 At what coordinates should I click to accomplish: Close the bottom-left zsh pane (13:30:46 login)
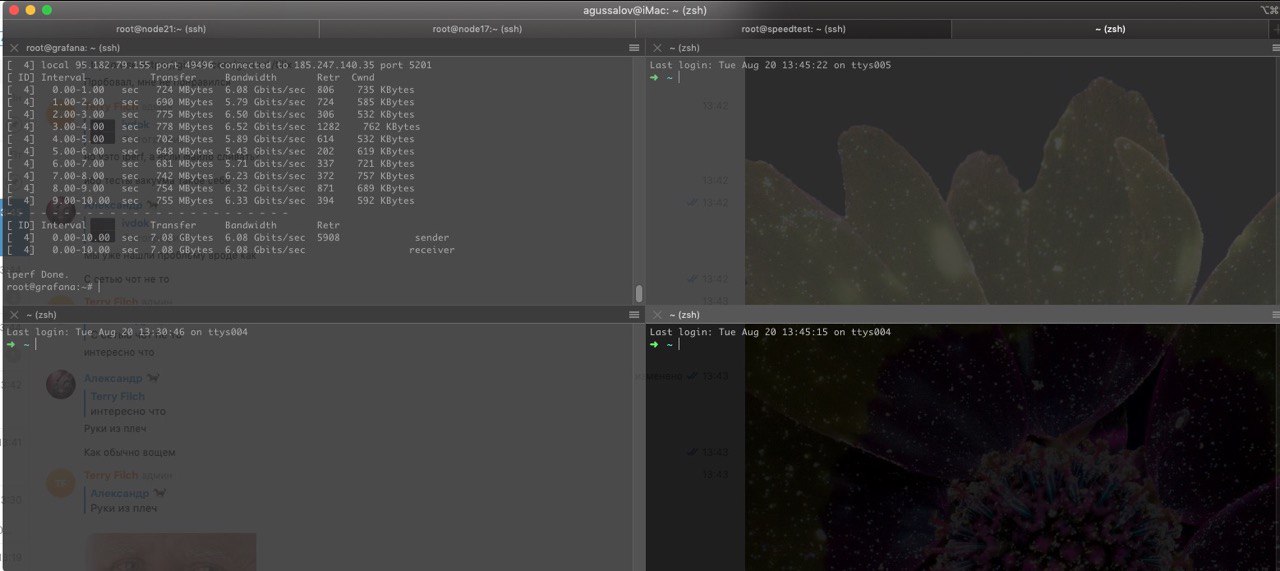point(13,315)
